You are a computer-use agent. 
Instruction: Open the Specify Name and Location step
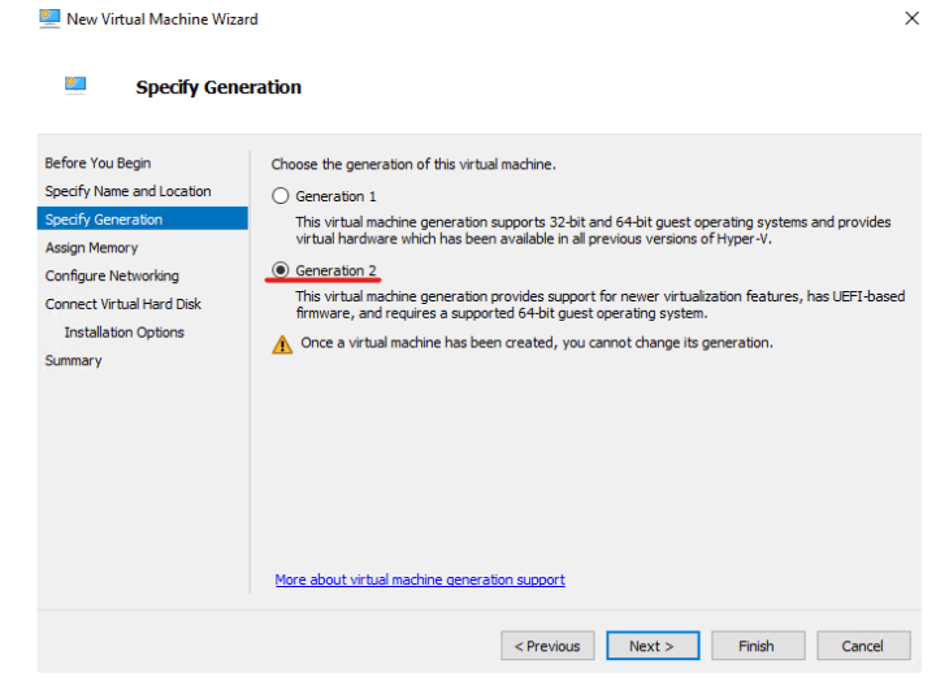(128, 191)
